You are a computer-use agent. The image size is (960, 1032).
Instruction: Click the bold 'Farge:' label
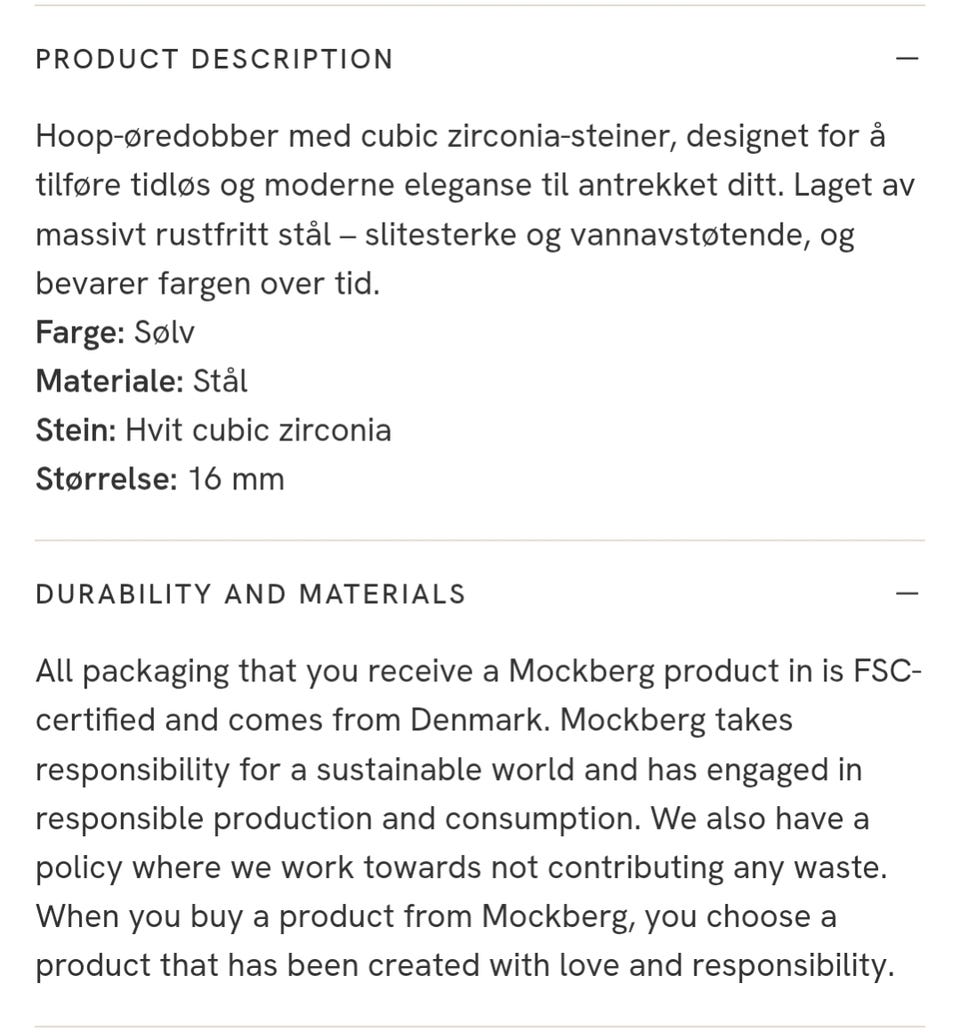(80, 333)
